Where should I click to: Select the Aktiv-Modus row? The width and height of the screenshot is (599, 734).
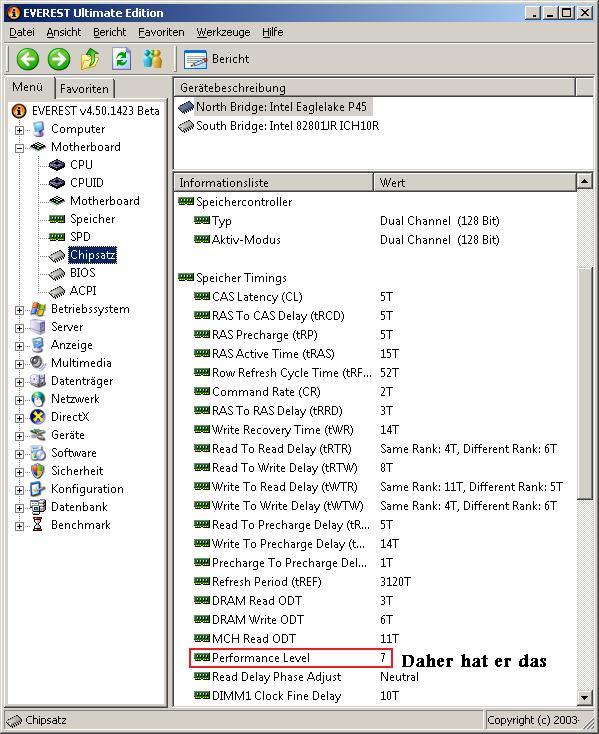[374, 240]
